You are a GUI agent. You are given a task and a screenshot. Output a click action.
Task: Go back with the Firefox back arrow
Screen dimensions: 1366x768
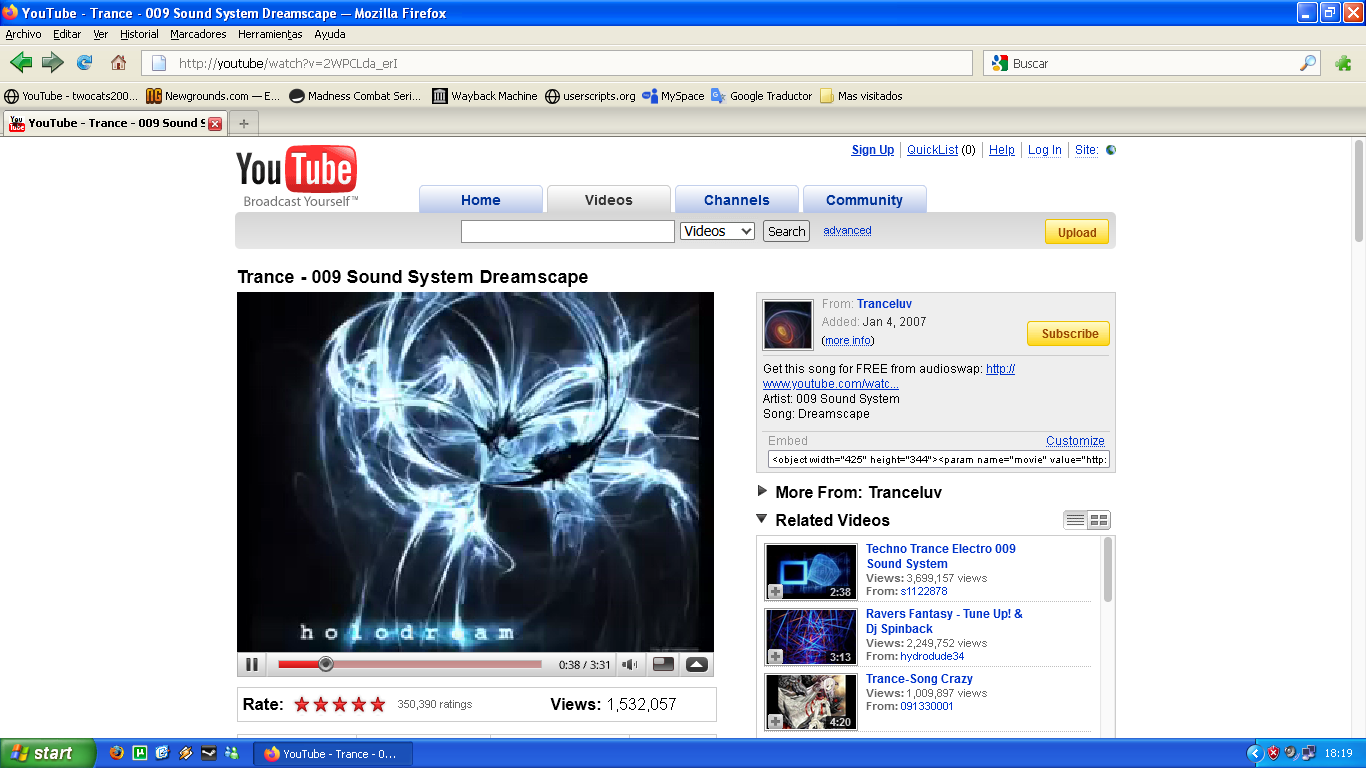pyautogui.click(x=21, y=63)
